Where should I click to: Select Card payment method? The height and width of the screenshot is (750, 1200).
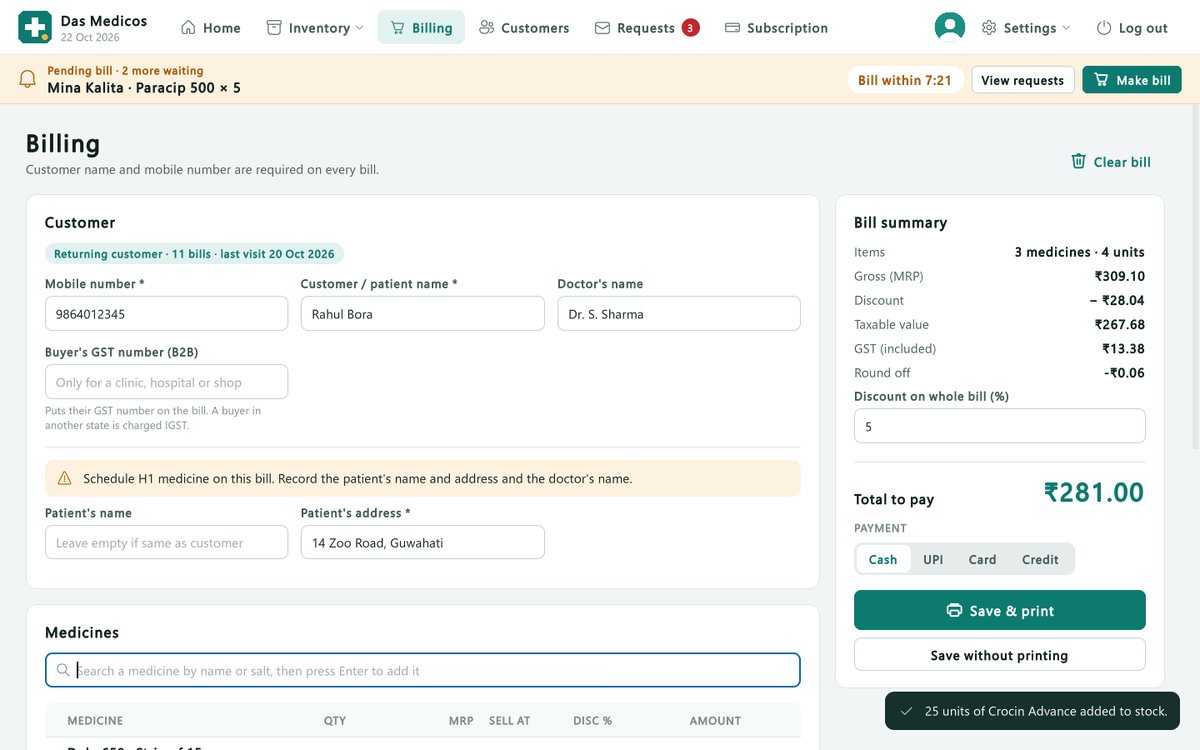(982, 559)
